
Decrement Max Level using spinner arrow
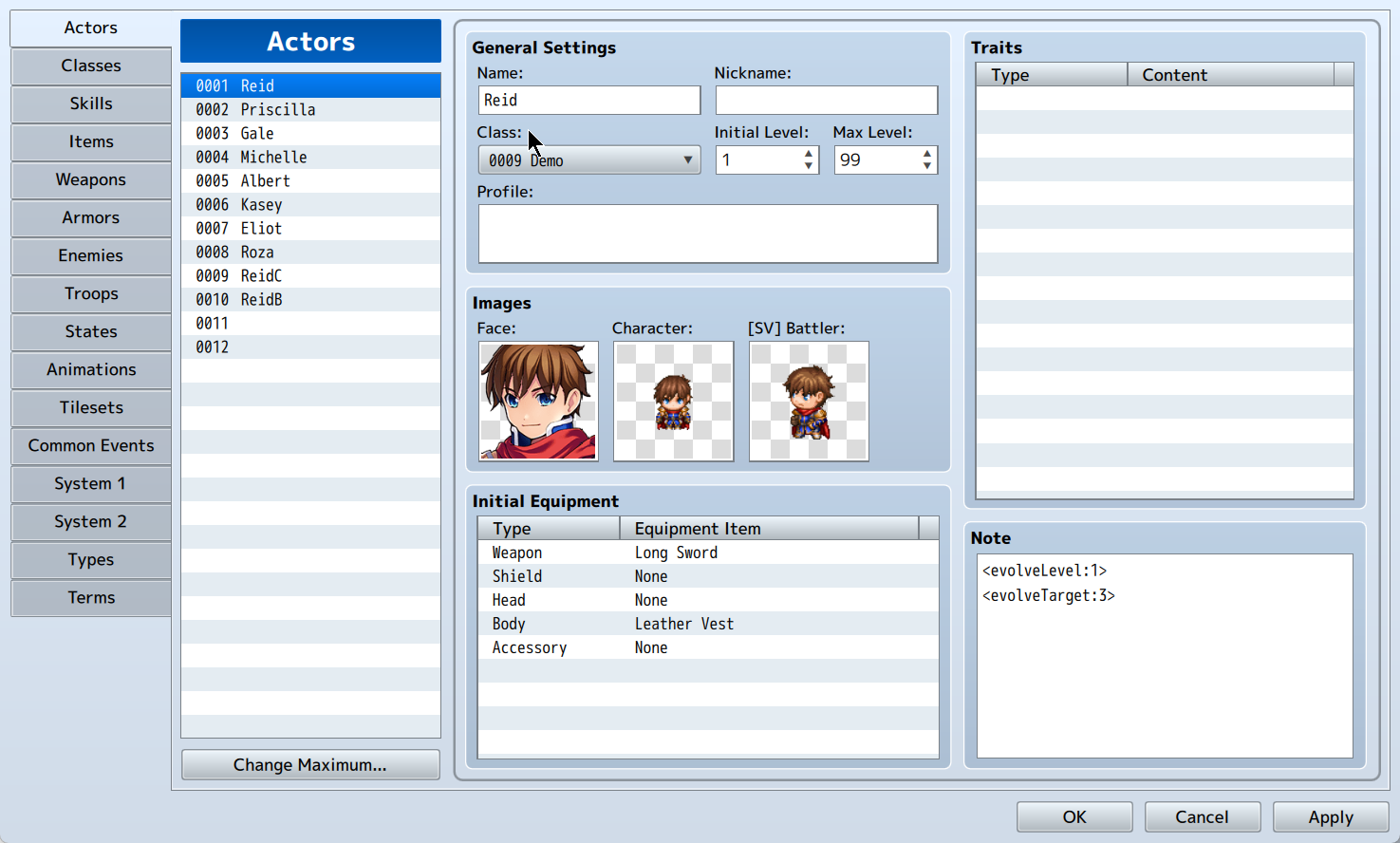pos(926,165)
